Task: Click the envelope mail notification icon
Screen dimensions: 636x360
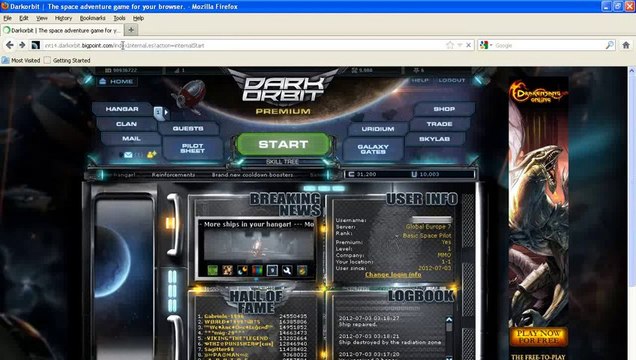Action: coord(128,154)
